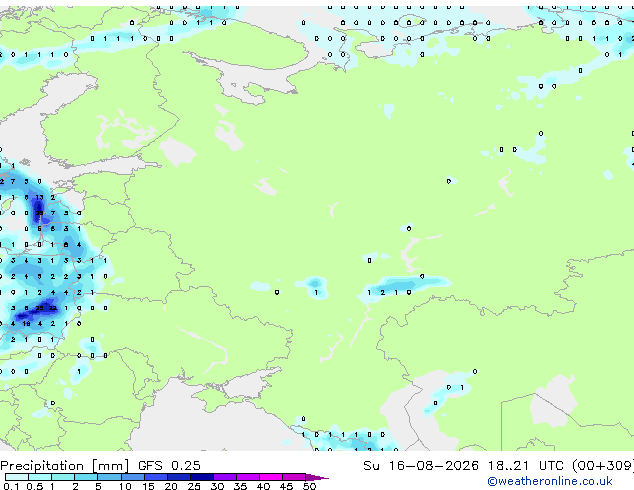Click the '45' legend scale label
This screenshot has height=490, width=634.
pyautogui.click(x=286, y=486)
